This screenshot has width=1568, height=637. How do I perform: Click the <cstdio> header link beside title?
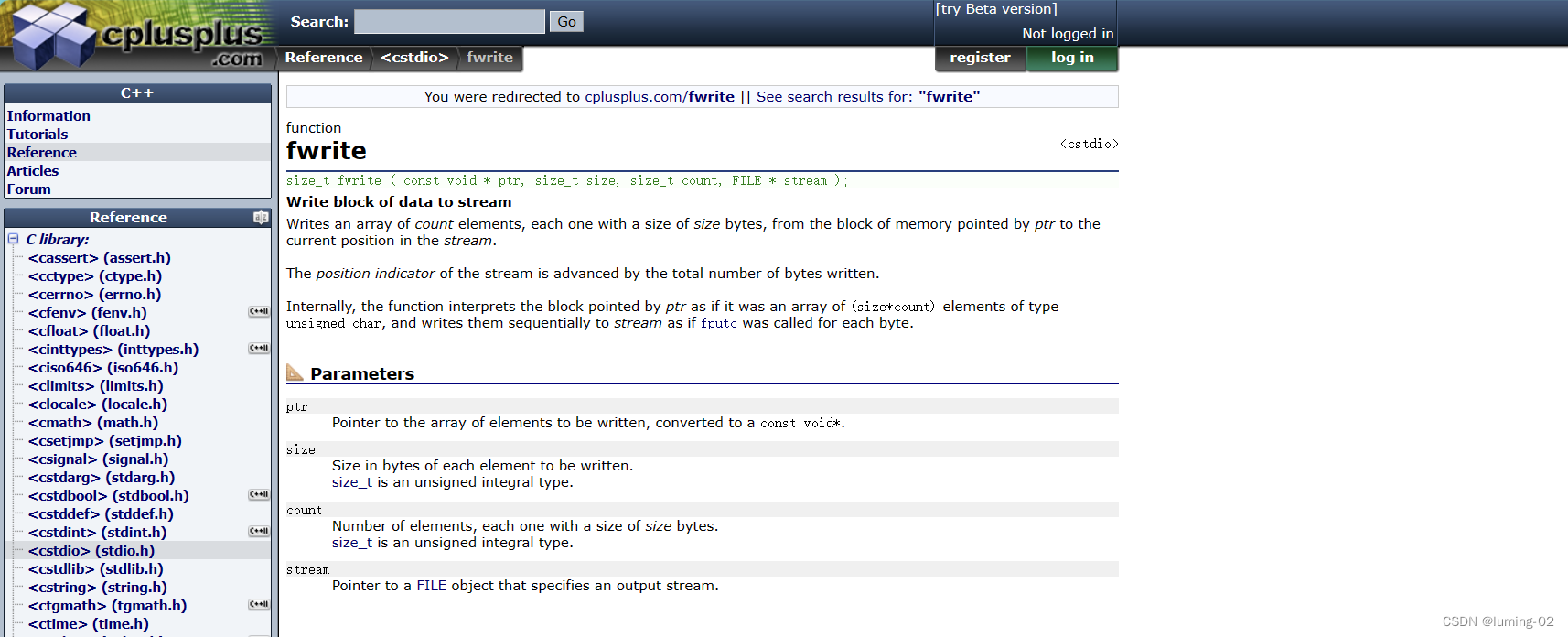click(1089, 144)
